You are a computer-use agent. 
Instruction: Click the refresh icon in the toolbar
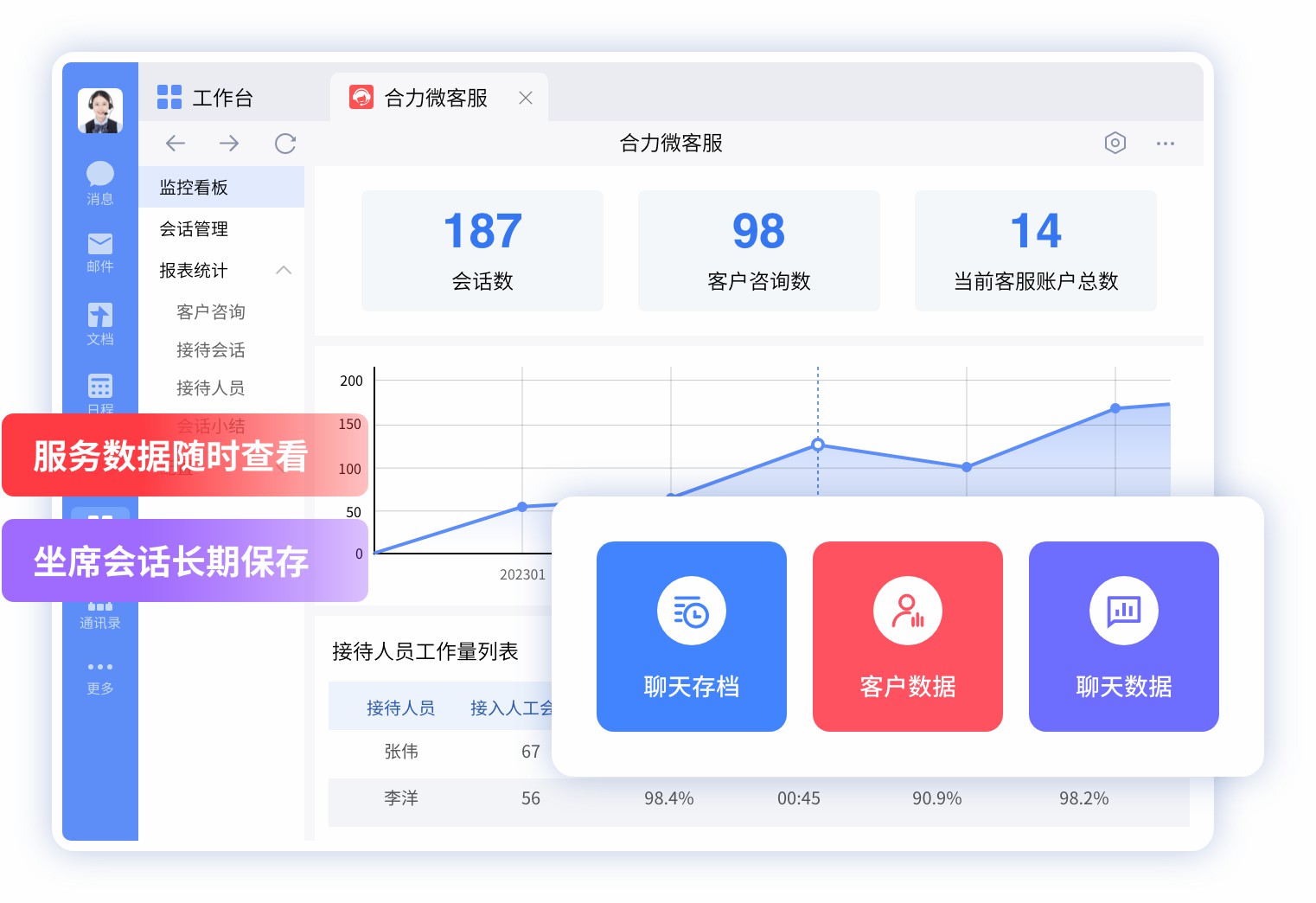click(284, 143)
